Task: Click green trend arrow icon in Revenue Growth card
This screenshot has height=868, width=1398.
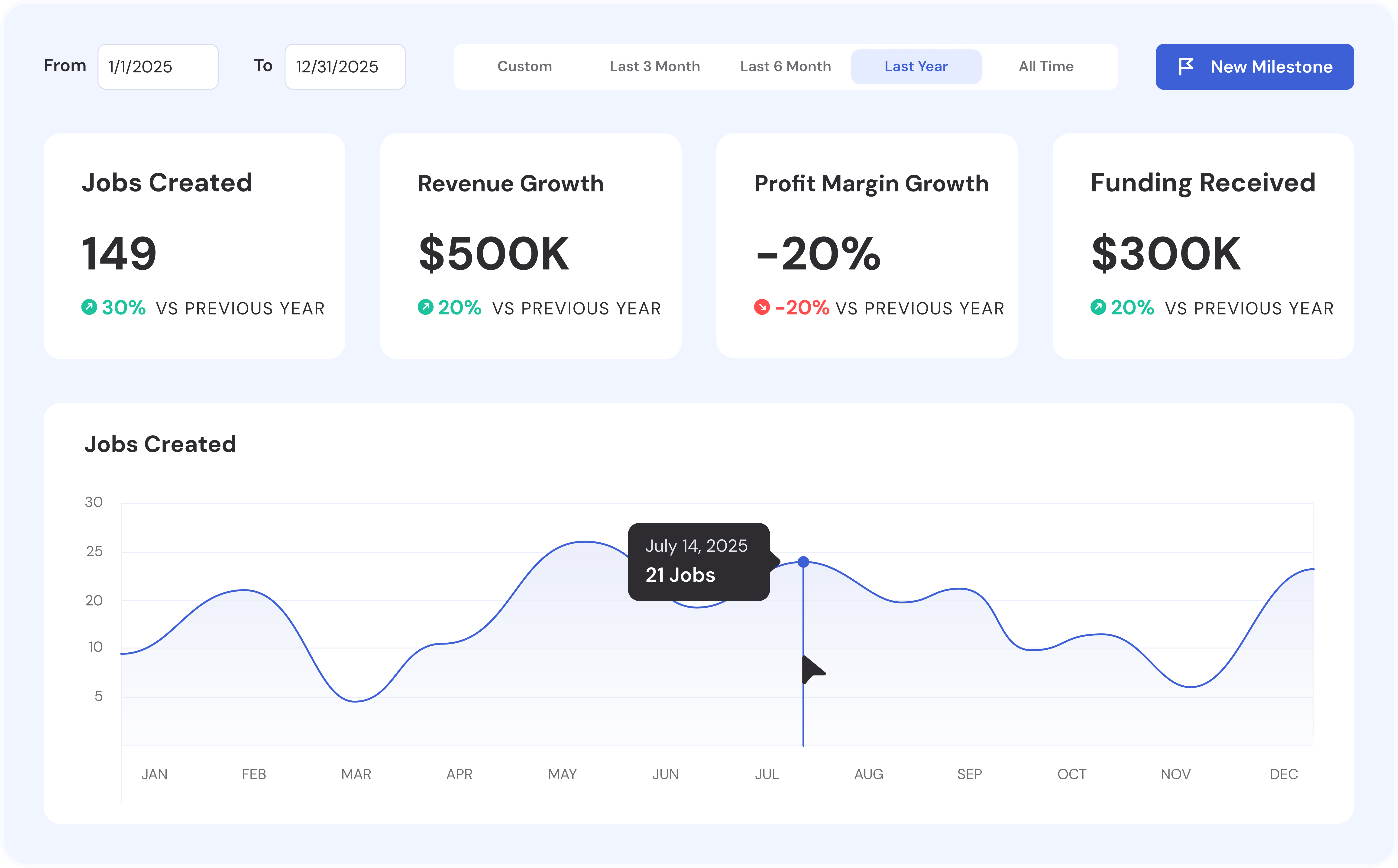Action: point(425,307)
